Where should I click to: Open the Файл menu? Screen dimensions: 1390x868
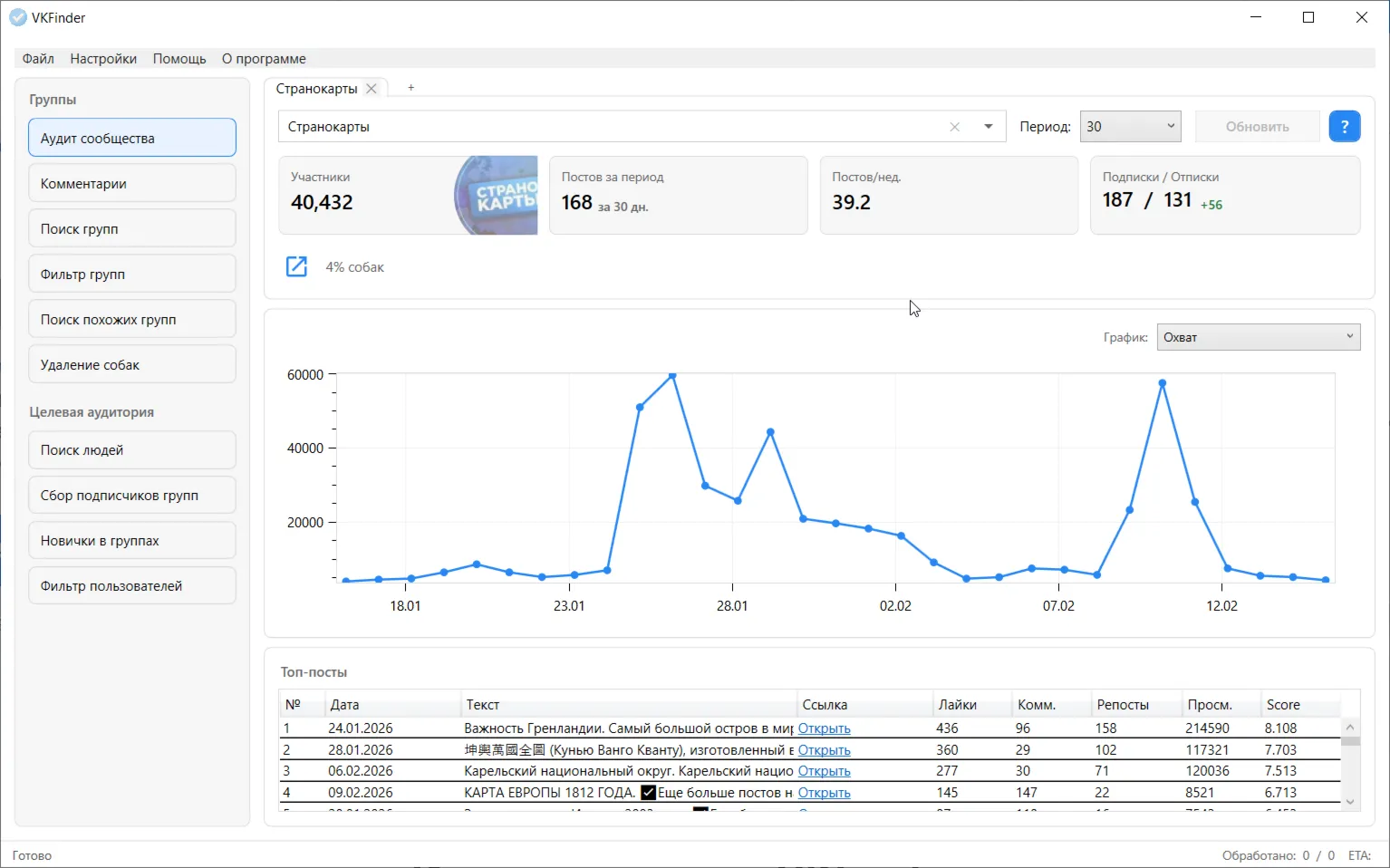(x=38, y=59)
